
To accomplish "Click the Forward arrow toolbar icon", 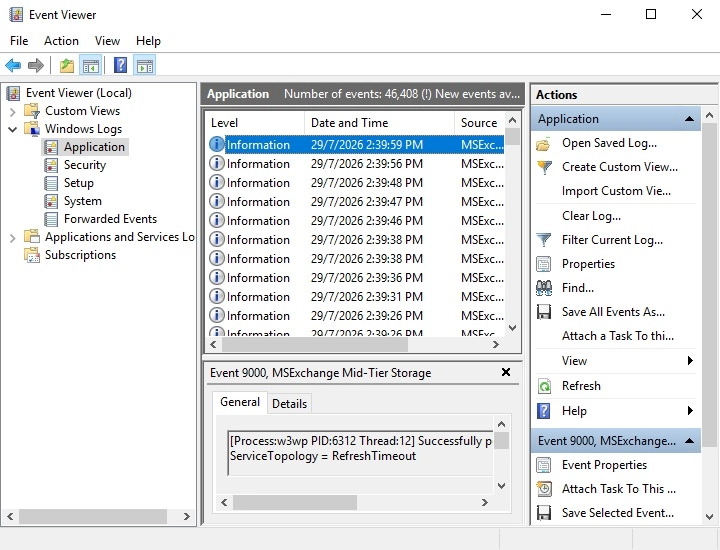I will click(x=36, y=66).
